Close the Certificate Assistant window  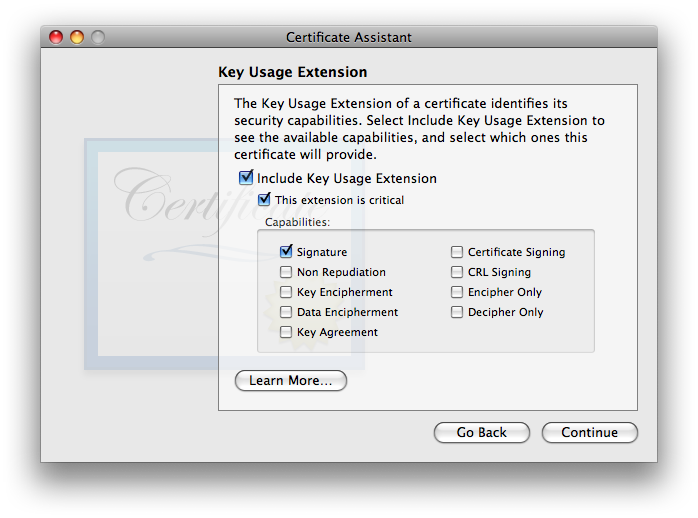[56, 37]
